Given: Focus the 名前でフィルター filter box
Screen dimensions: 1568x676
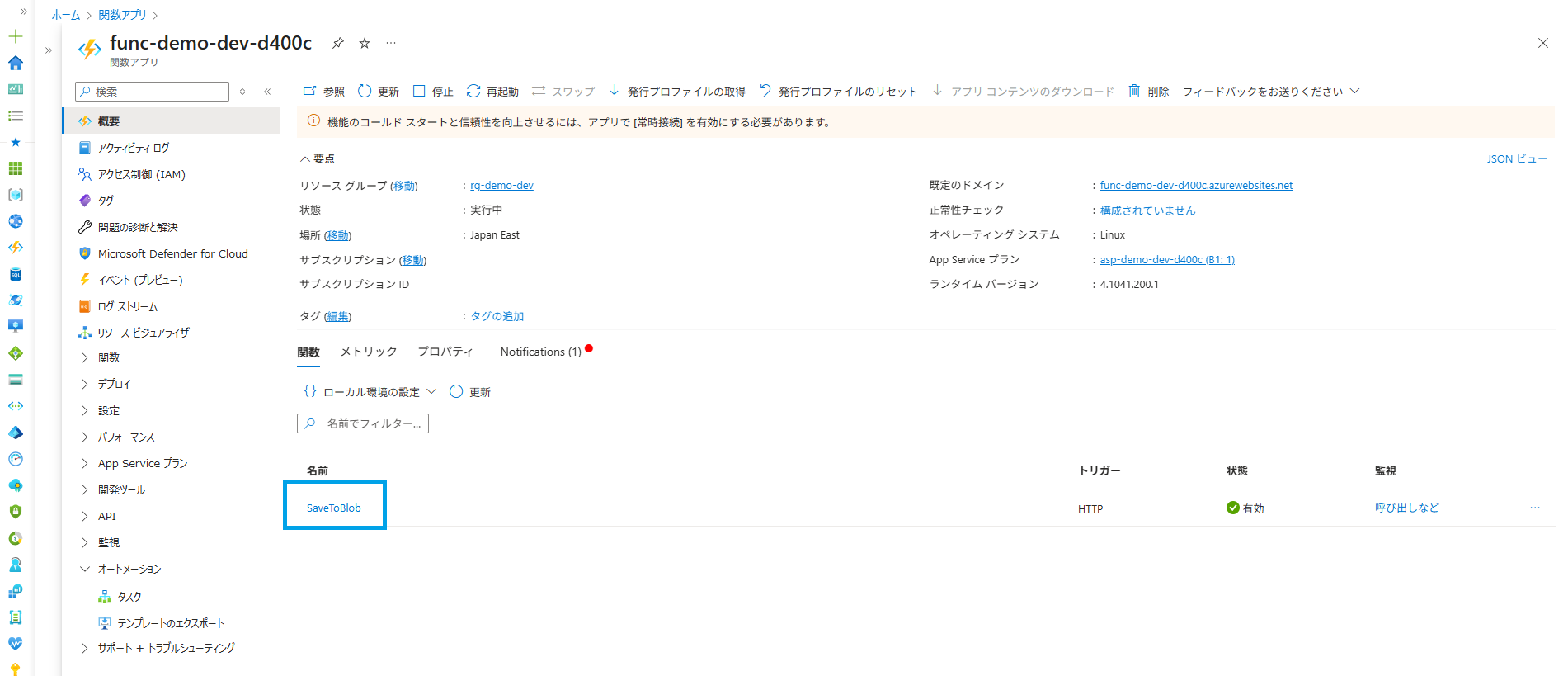Looking at the screenshot, I should 363,423.
